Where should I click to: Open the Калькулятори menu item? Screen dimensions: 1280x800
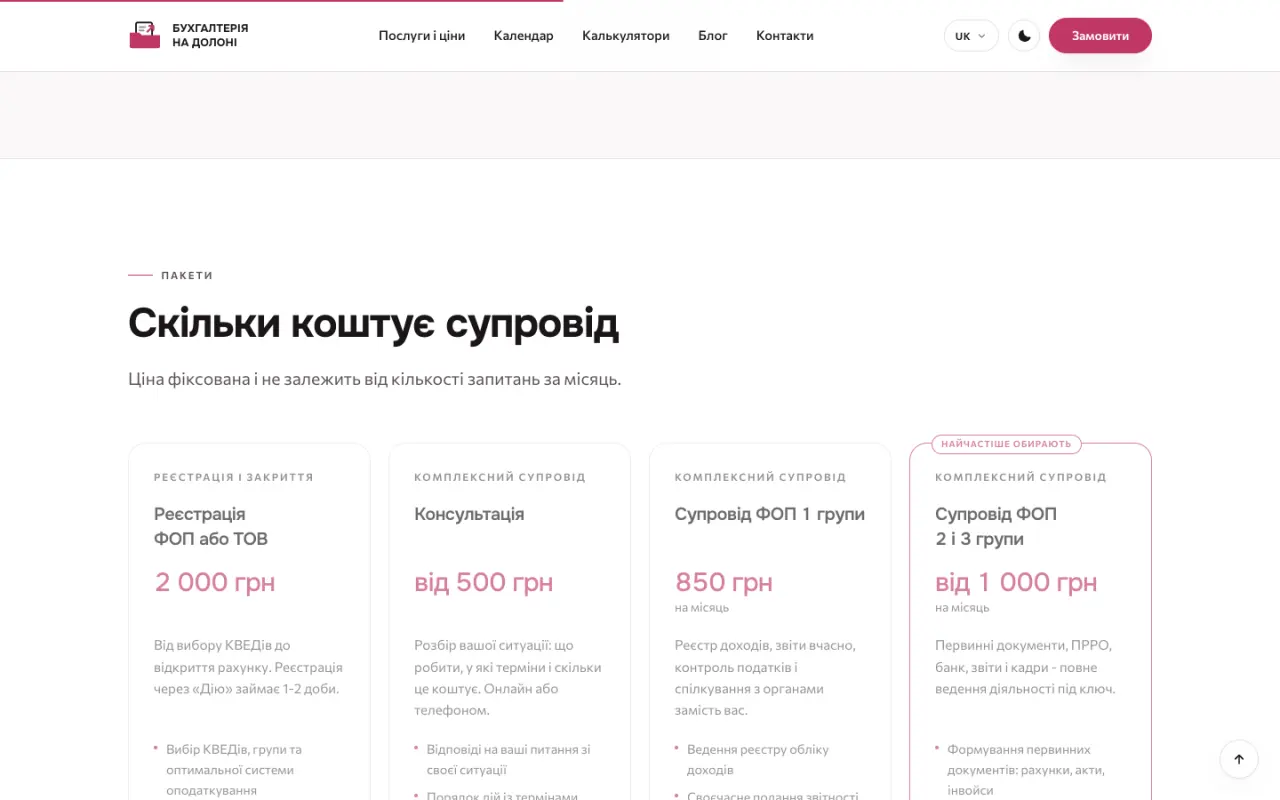click(x=626, y=36)
